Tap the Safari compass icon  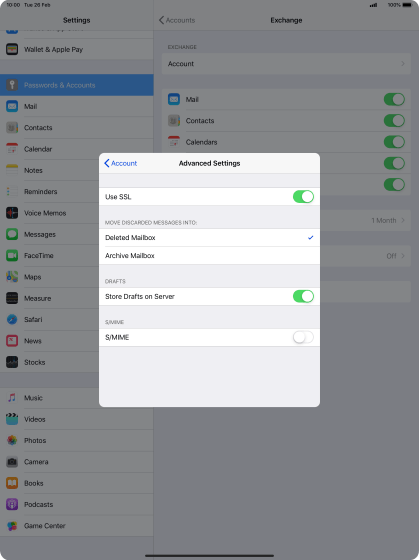coord(12,319)
